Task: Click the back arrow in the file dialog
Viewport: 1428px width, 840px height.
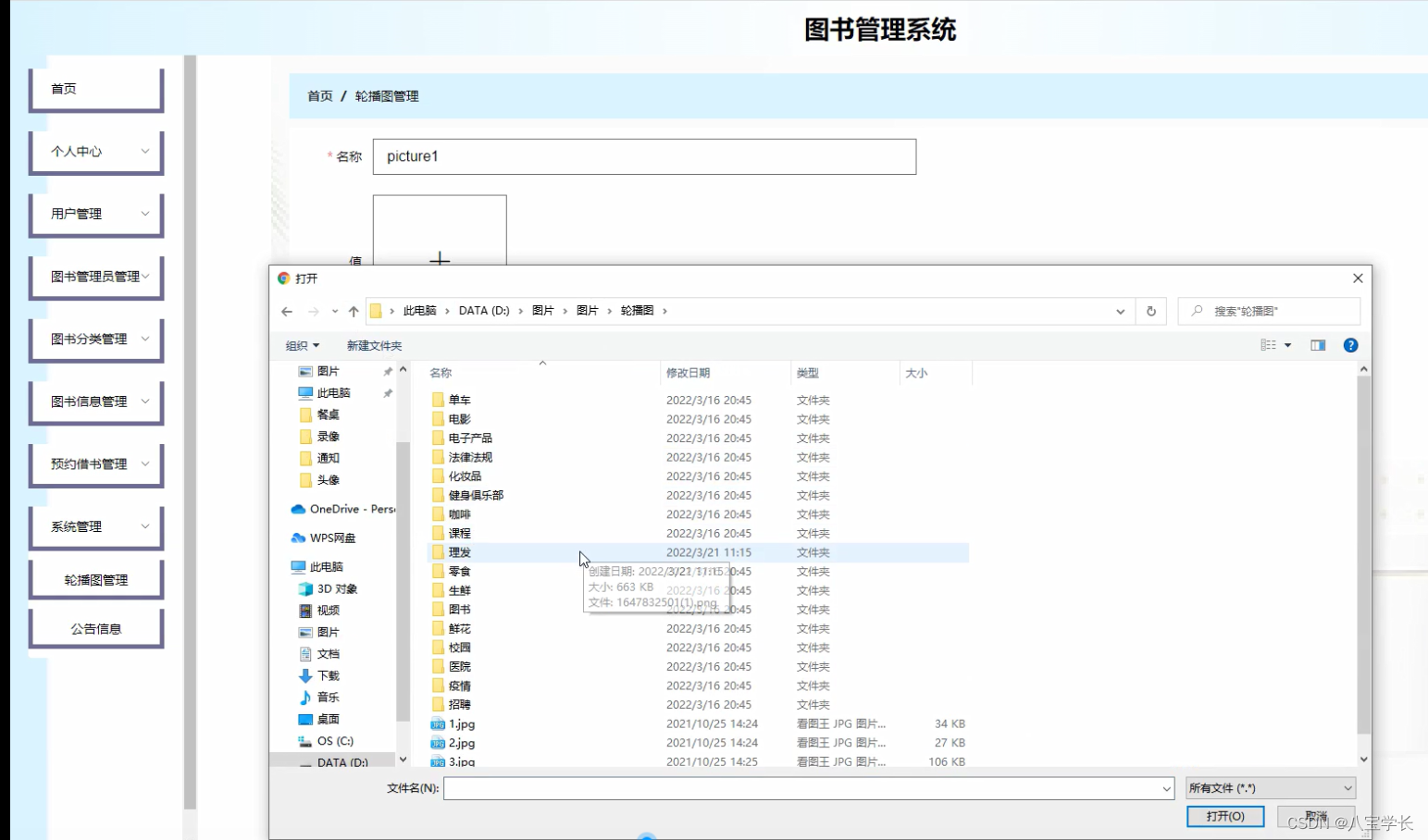Action: click(287, 311)
